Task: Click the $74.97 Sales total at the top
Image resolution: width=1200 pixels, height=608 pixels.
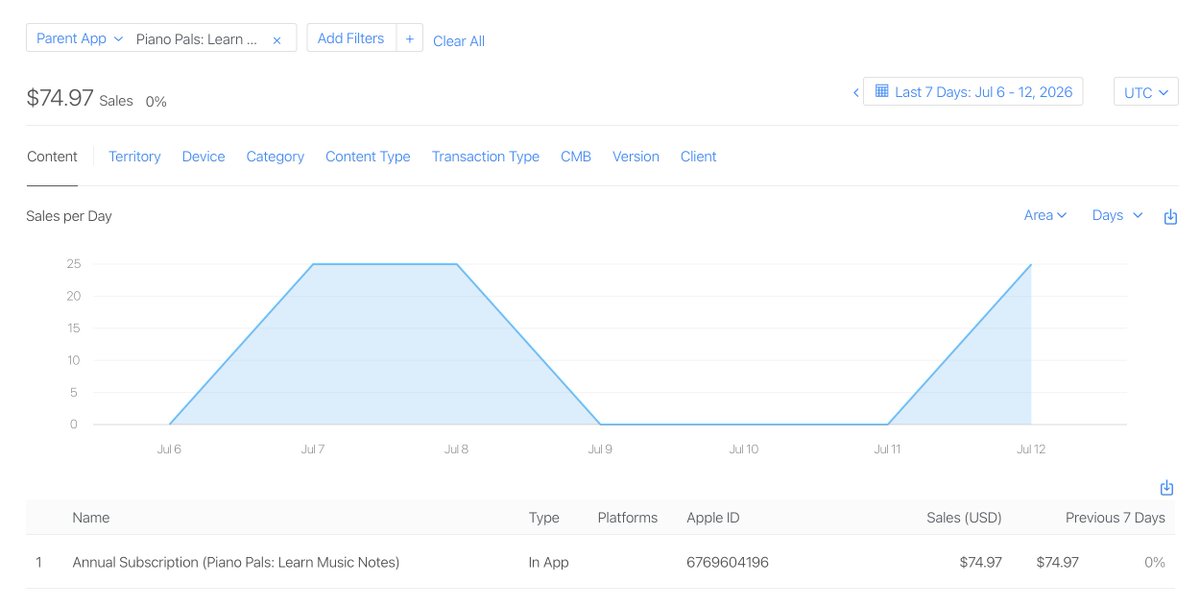Action: 80,98
